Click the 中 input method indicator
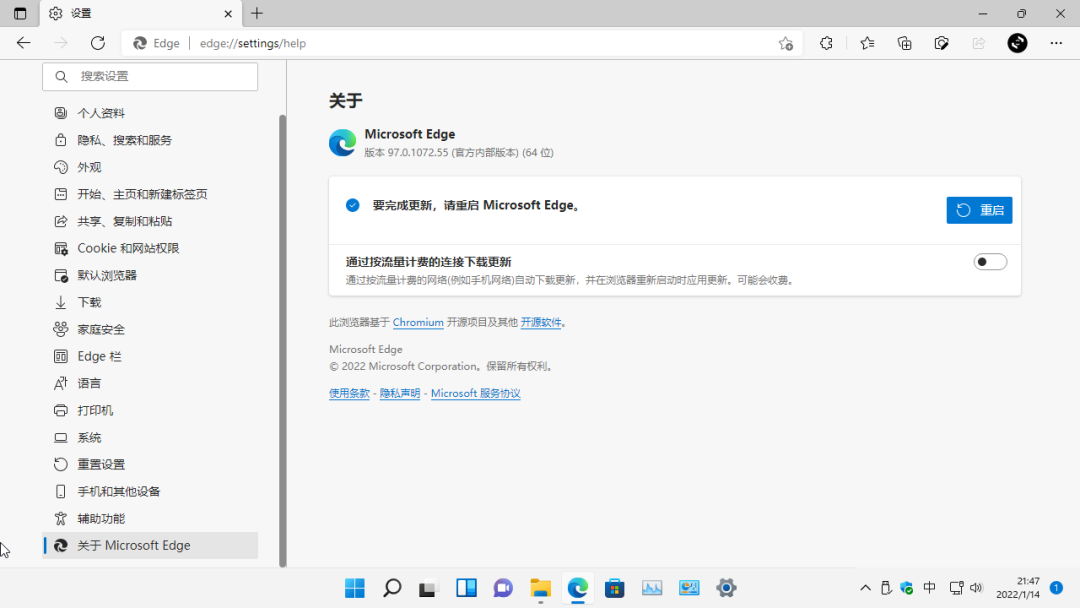The width and height of the screenshot is (1080, 608). [x=929, y=588]
